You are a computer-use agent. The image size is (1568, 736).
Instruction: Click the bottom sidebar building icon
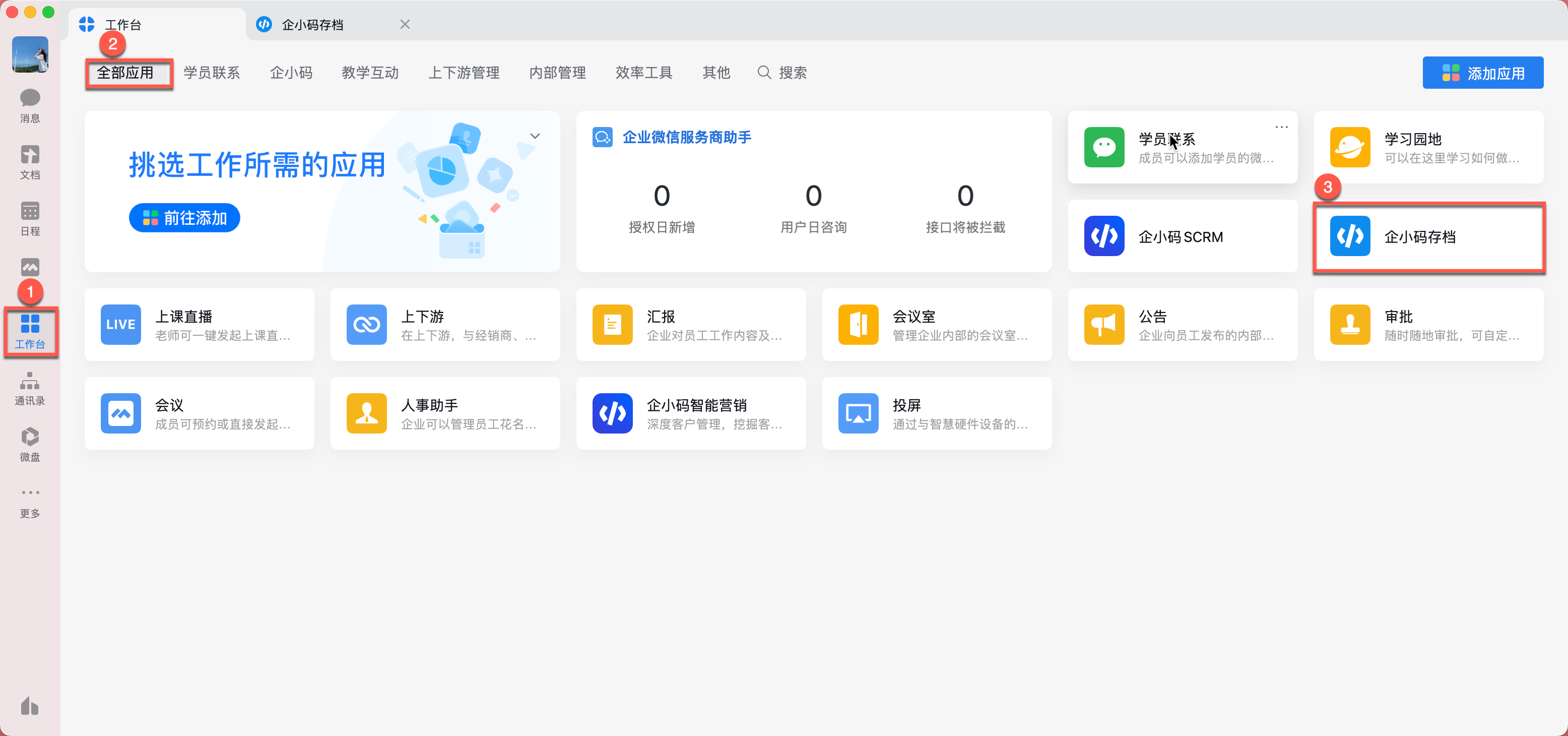point(30,706)
